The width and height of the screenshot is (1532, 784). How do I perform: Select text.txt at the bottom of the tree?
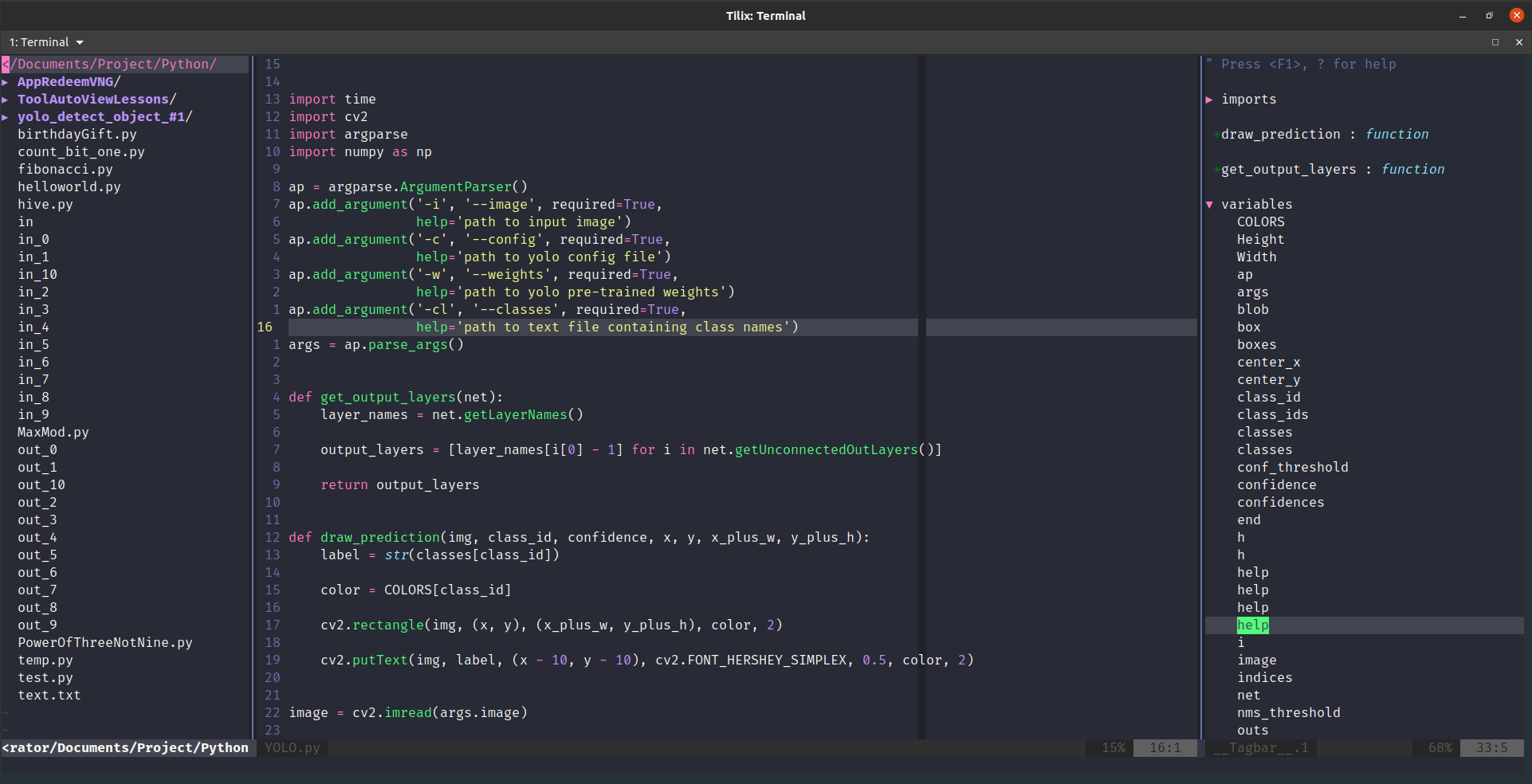coord(49,695)
